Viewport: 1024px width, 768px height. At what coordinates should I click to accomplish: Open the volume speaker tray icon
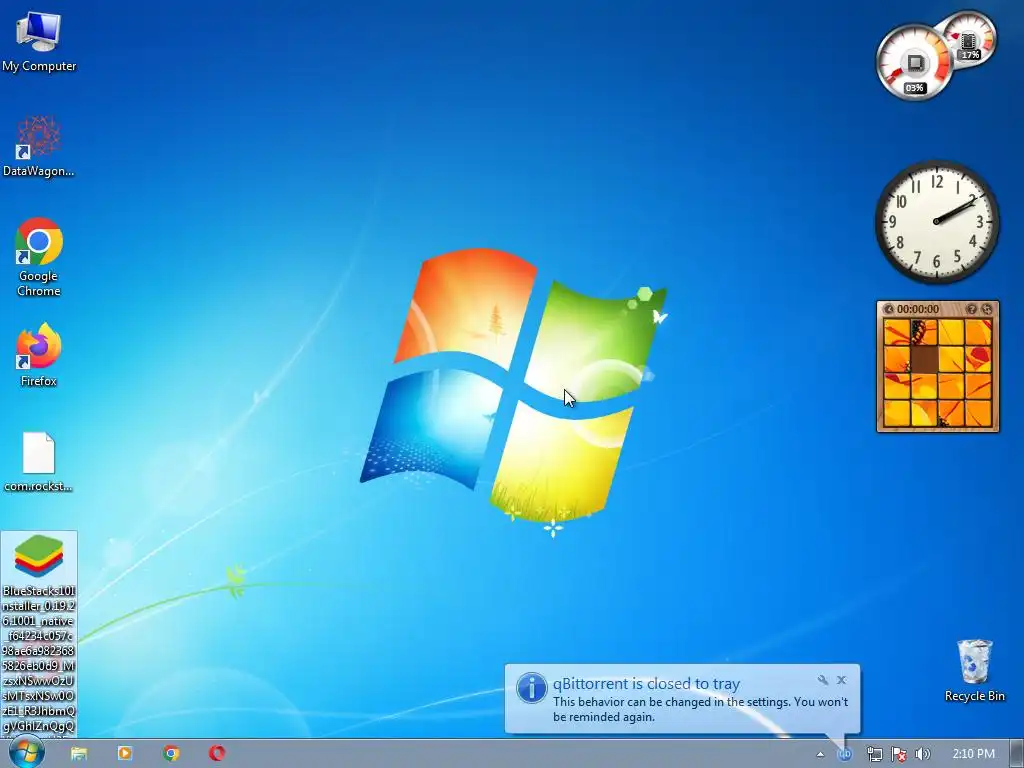[x=923, y=754]
